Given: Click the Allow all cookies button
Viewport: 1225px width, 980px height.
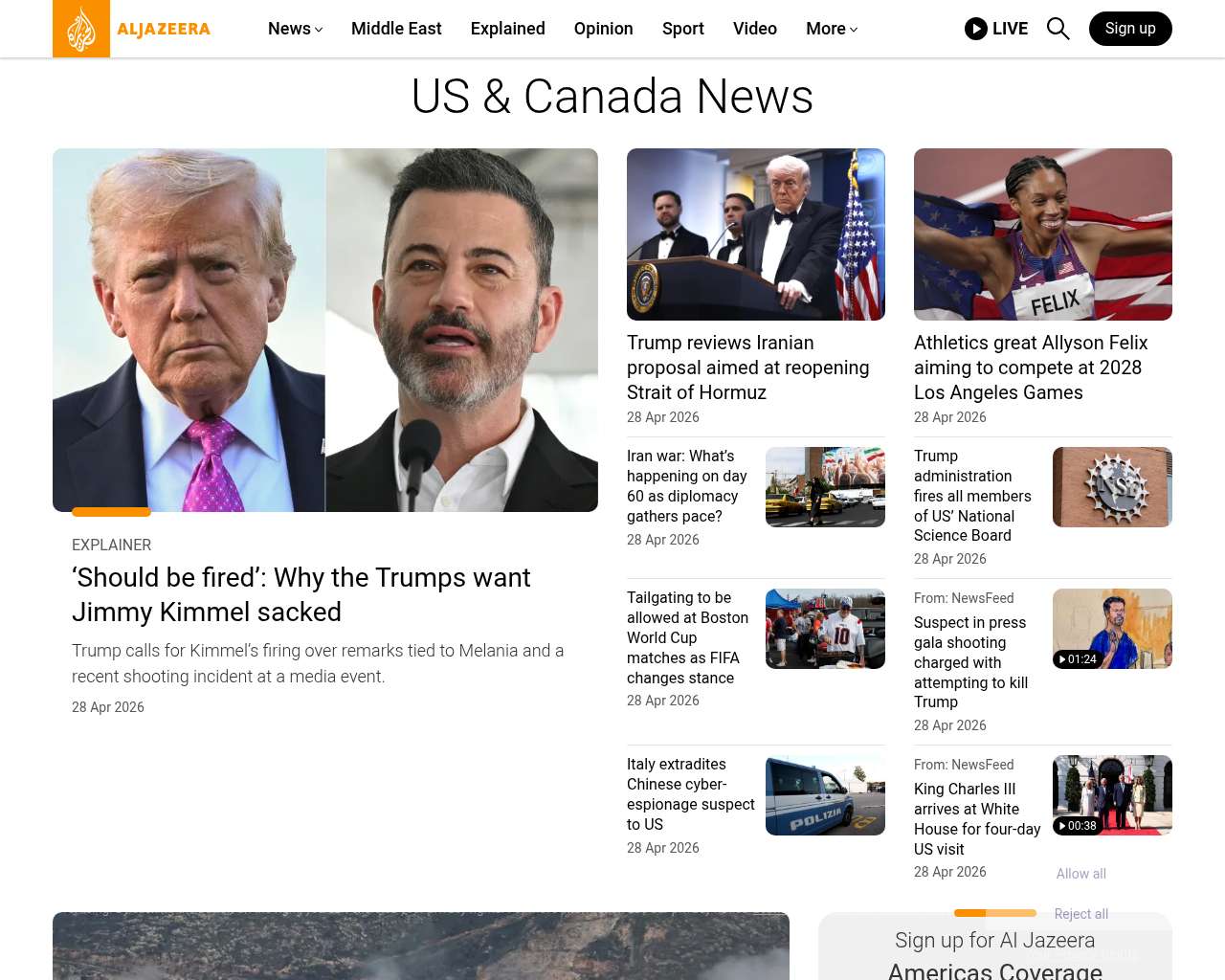Looking at the screenshot, I should tap(1081, 874).
